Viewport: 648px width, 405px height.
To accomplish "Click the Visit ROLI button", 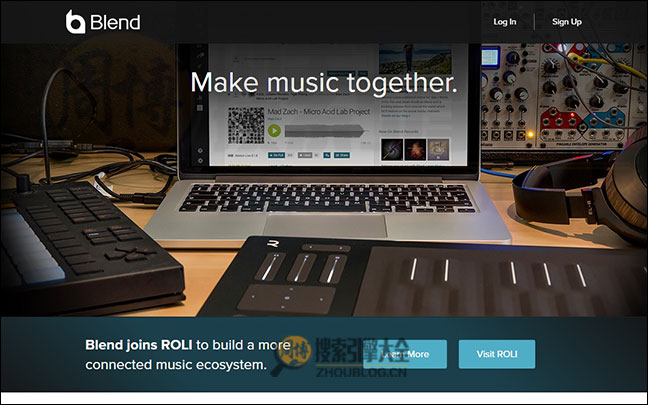I will [x=497, y=354].
